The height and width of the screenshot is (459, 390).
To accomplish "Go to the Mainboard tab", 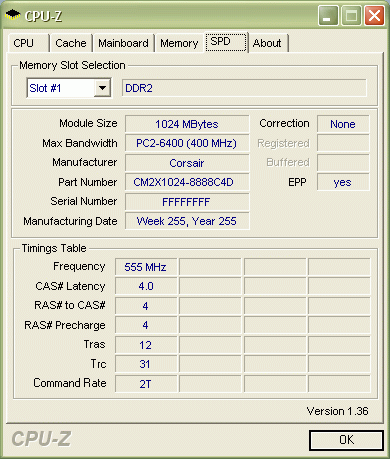I will (x=123, y=43).
